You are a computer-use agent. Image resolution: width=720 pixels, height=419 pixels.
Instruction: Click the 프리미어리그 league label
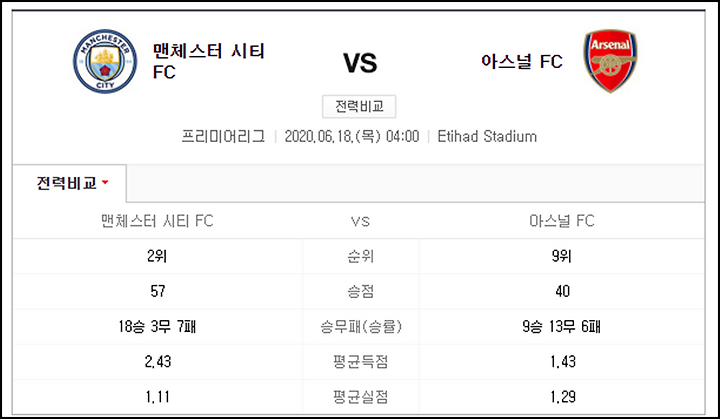tap(223, 136)
